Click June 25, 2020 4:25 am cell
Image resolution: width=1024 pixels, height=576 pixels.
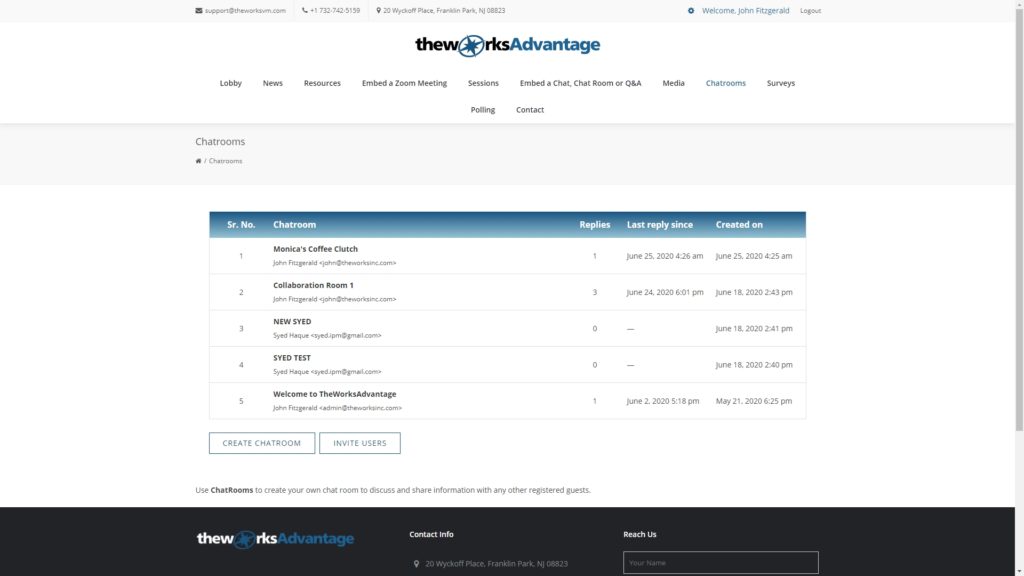(x=754, y=256)
